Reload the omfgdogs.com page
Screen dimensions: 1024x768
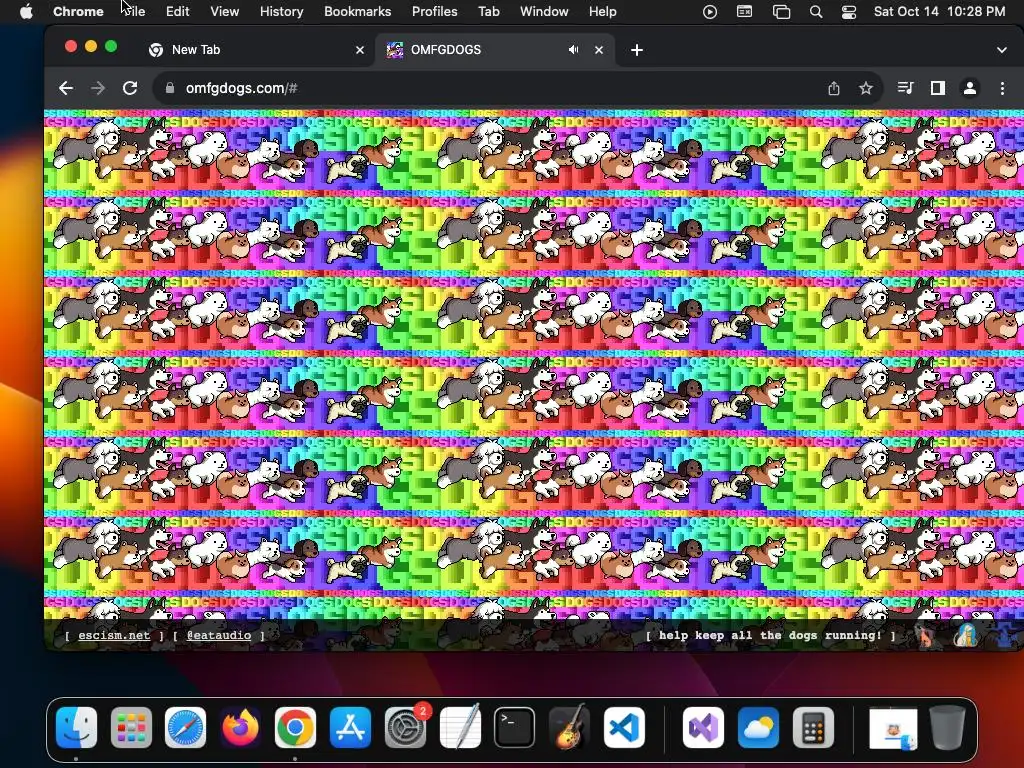[x=130, y=88]
